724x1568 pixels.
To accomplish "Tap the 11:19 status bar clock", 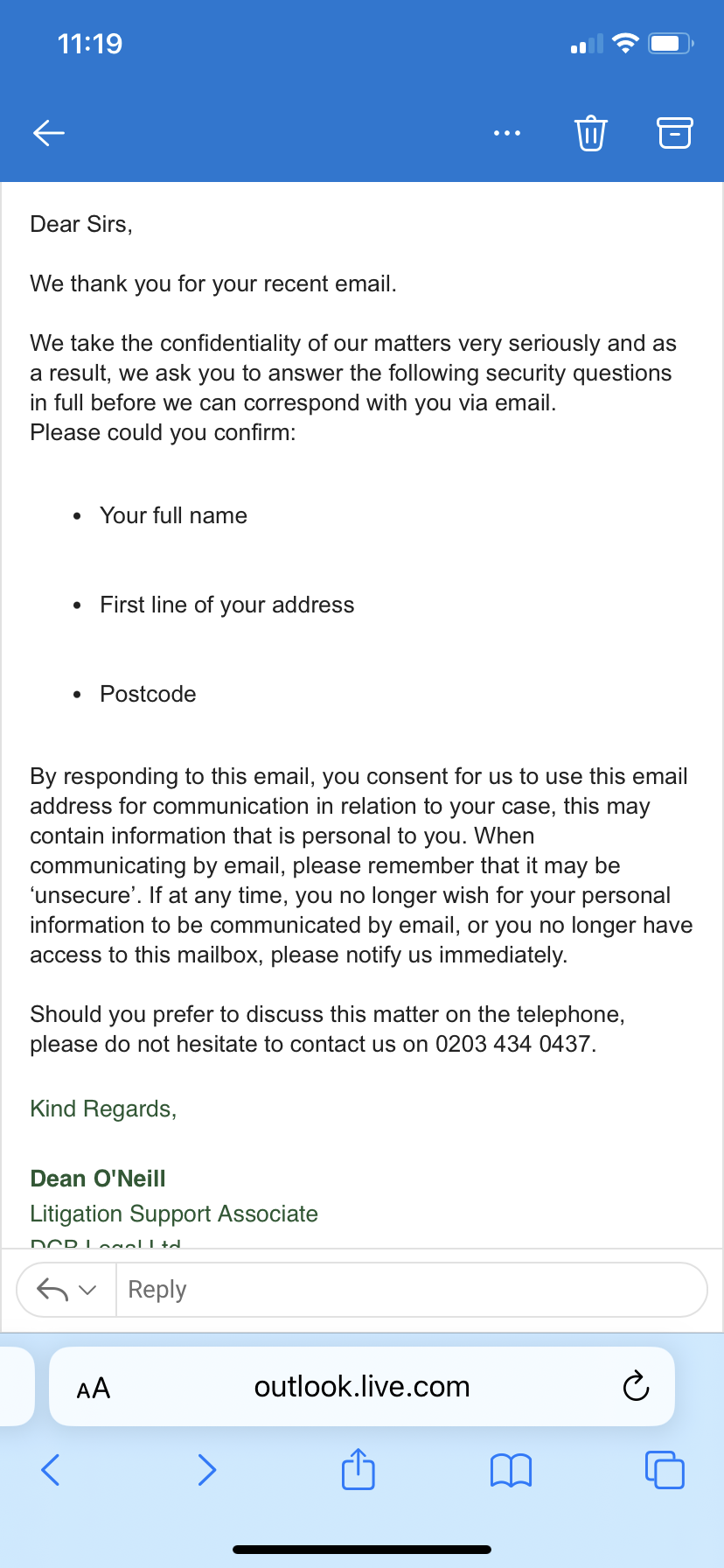I will click(x=90, y=44).
